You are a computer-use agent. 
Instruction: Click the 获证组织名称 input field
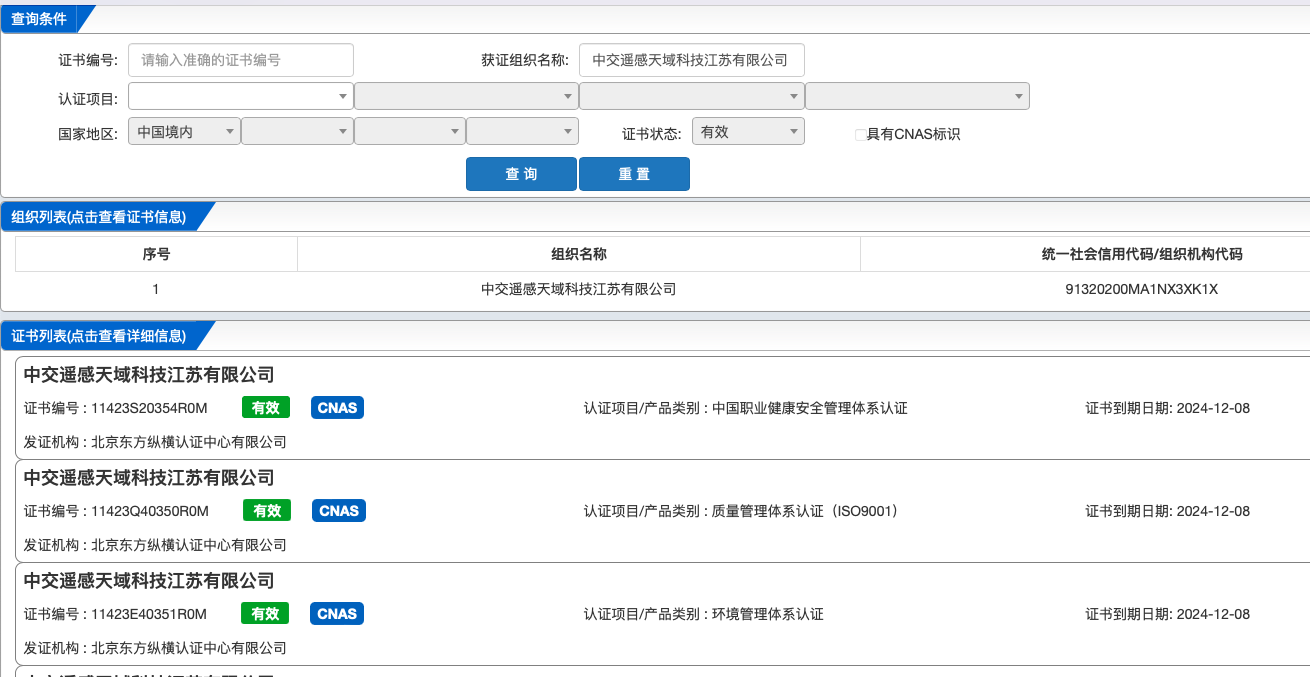692,60
